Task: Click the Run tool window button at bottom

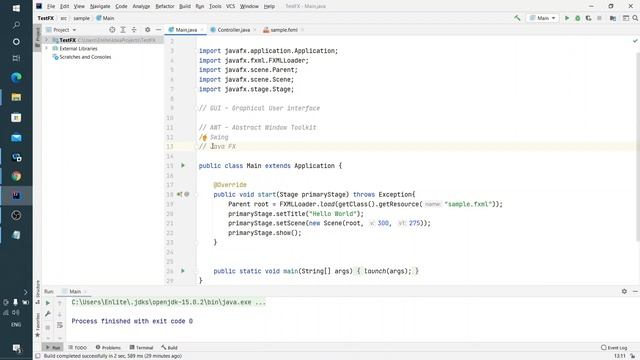Action: [x=53, y=347]
